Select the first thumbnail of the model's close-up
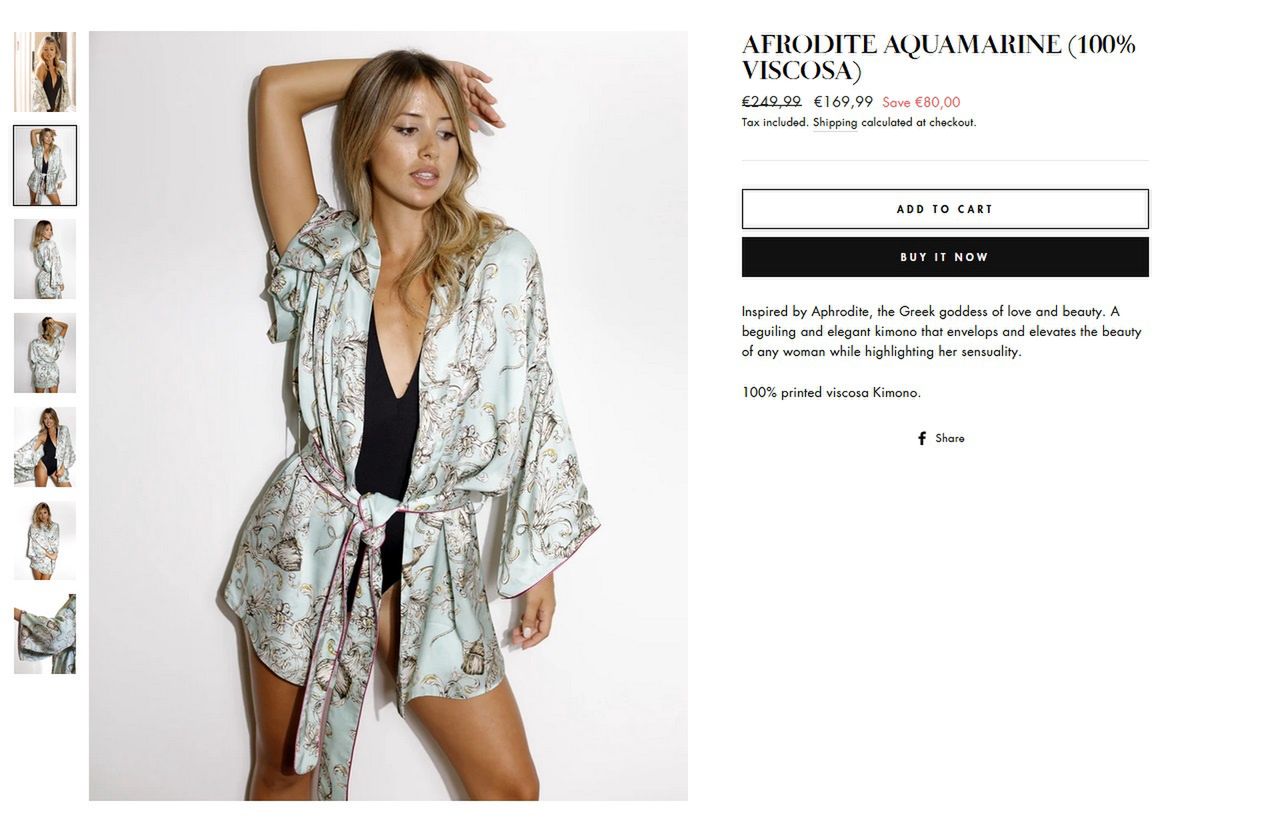 45,72
